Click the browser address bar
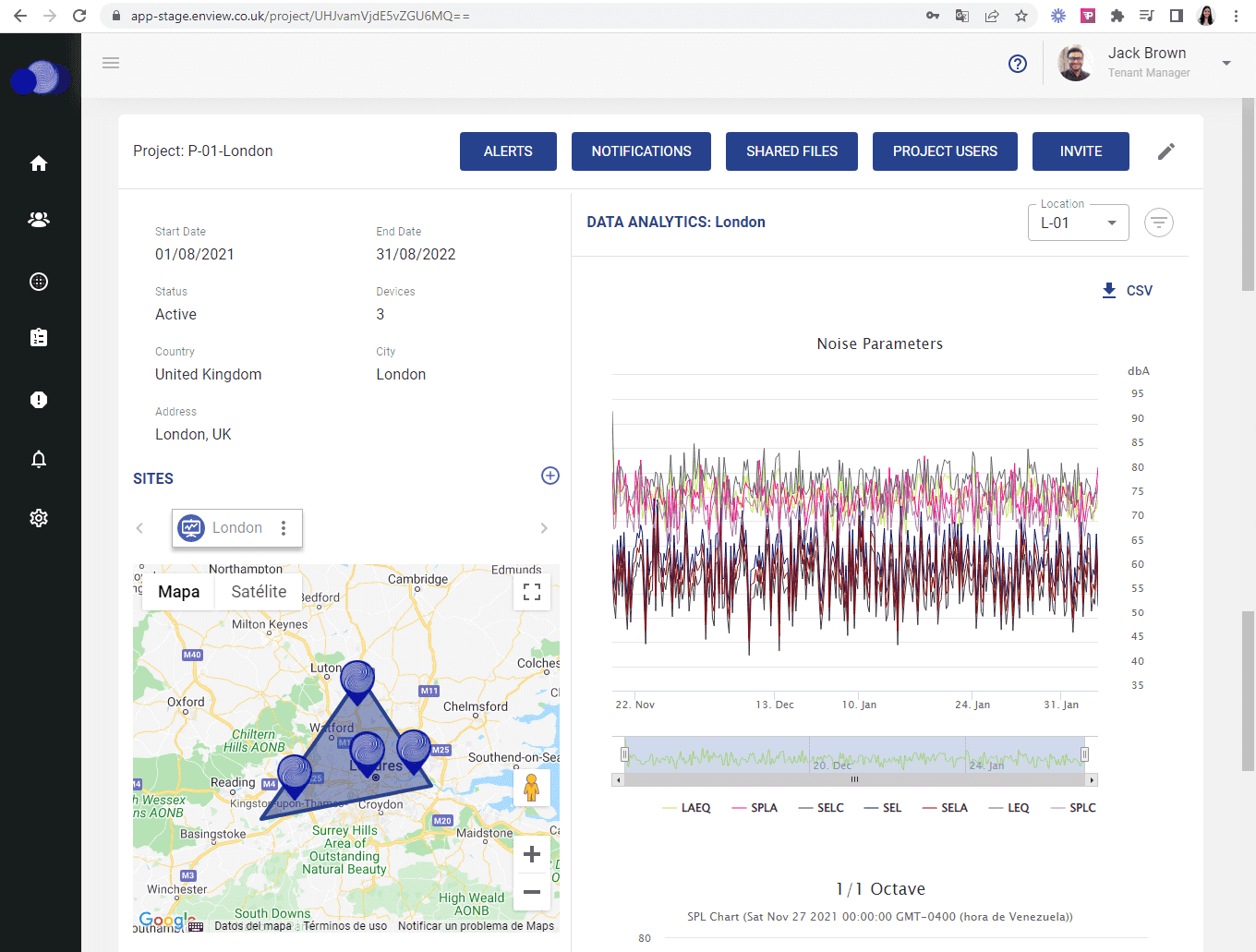This screenshot has width=1256, height=952. pyautogui.click(x=517, y=16)
